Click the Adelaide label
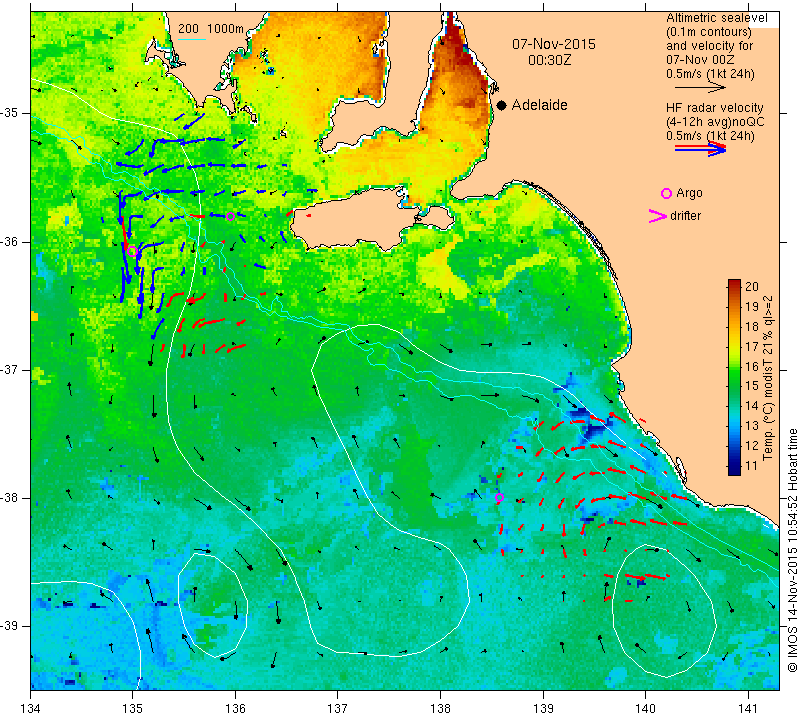Image resolution: width=800 pixels, height=720 pixels. tap(539, 105)
